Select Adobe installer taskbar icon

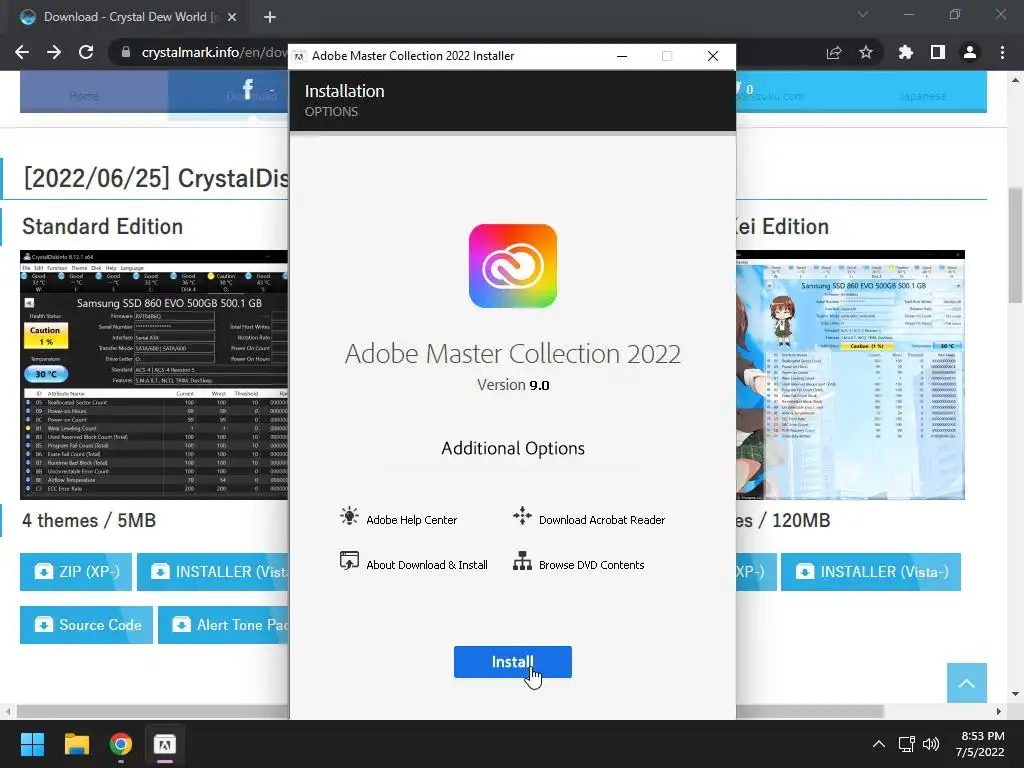coord(165,744)
